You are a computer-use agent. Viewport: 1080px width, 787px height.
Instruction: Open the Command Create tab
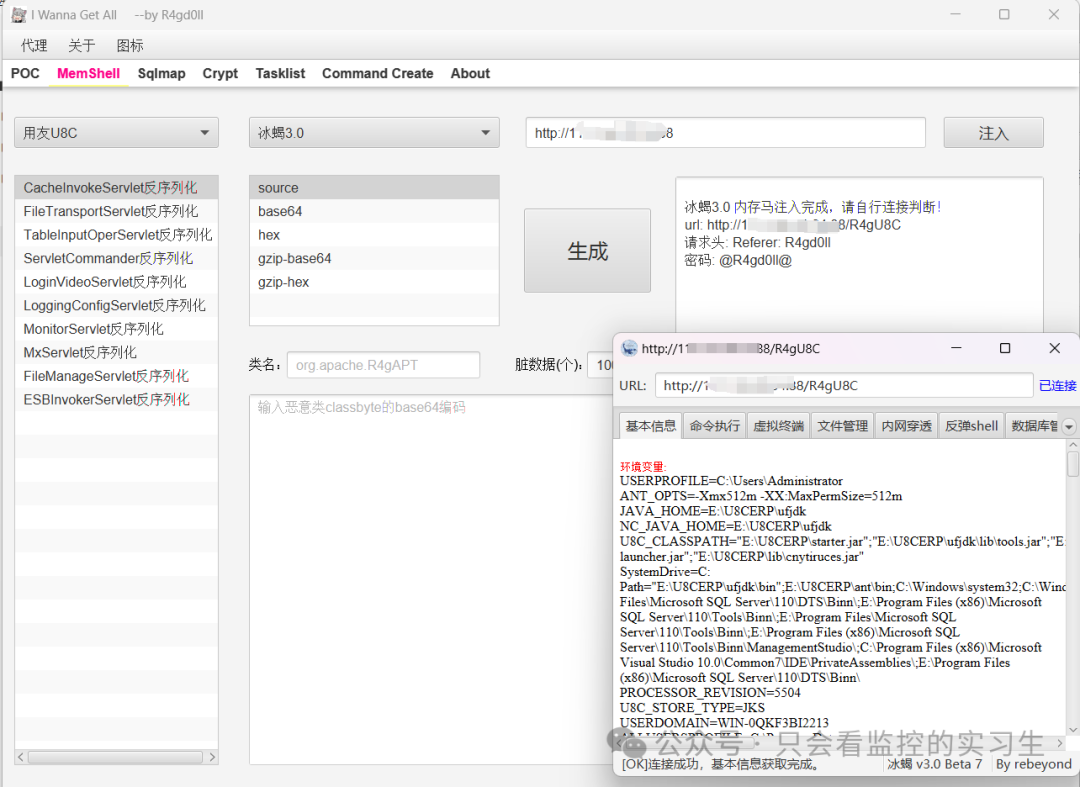[377, 73]
